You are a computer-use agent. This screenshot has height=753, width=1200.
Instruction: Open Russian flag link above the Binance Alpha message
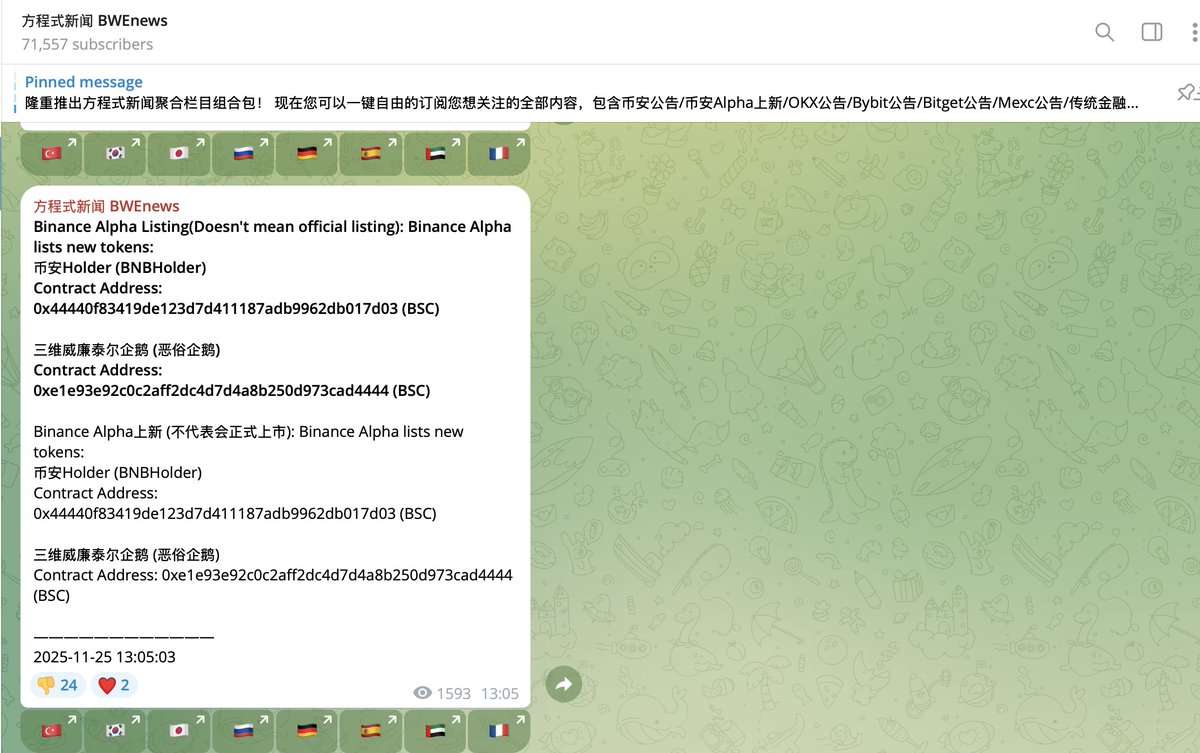[243, 153]
